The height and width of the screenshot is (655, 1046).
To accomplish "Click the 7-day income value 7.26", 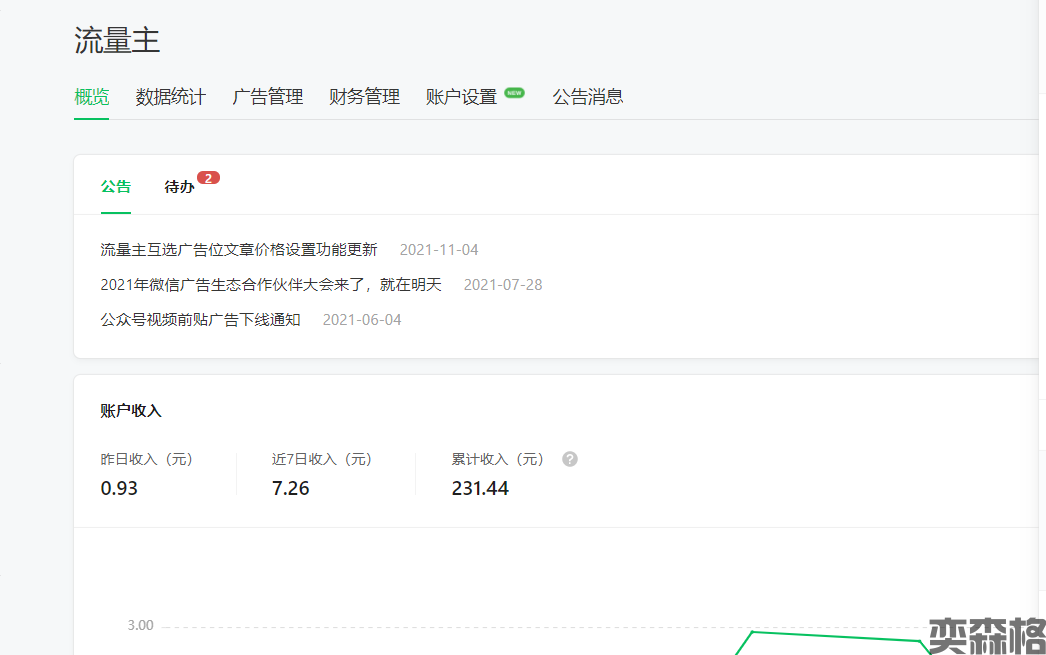I will (291, 489).
